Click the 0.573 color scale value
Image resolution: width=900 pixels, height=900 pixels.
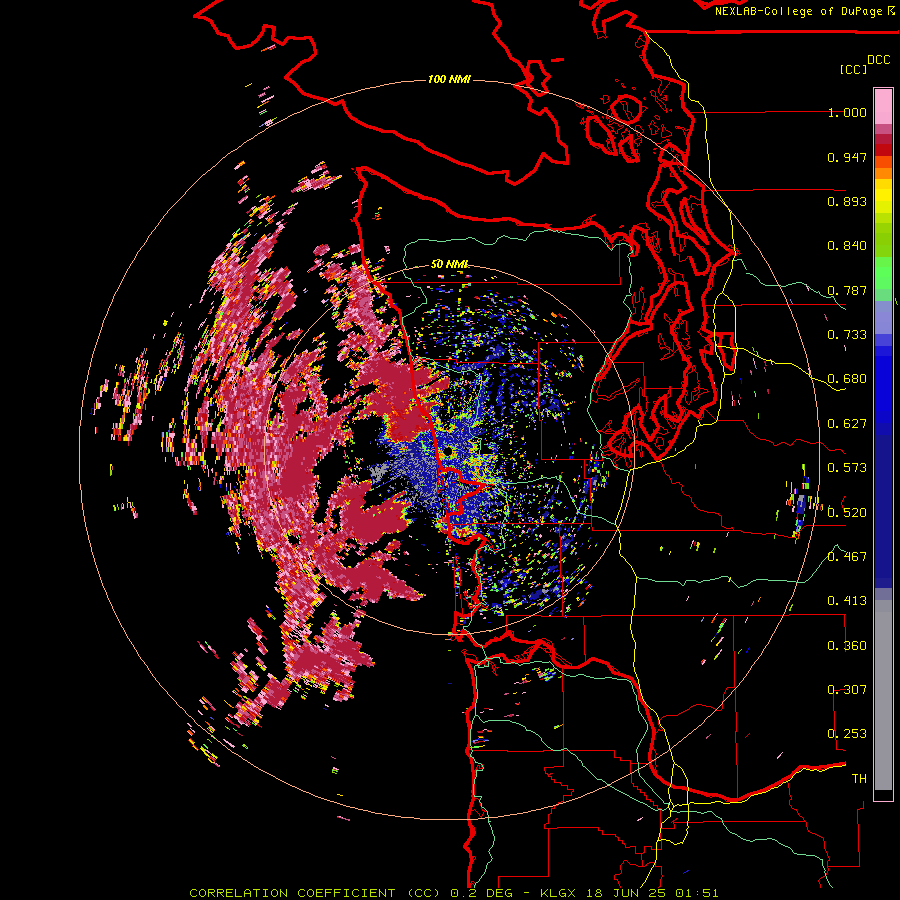pos(847,468)
